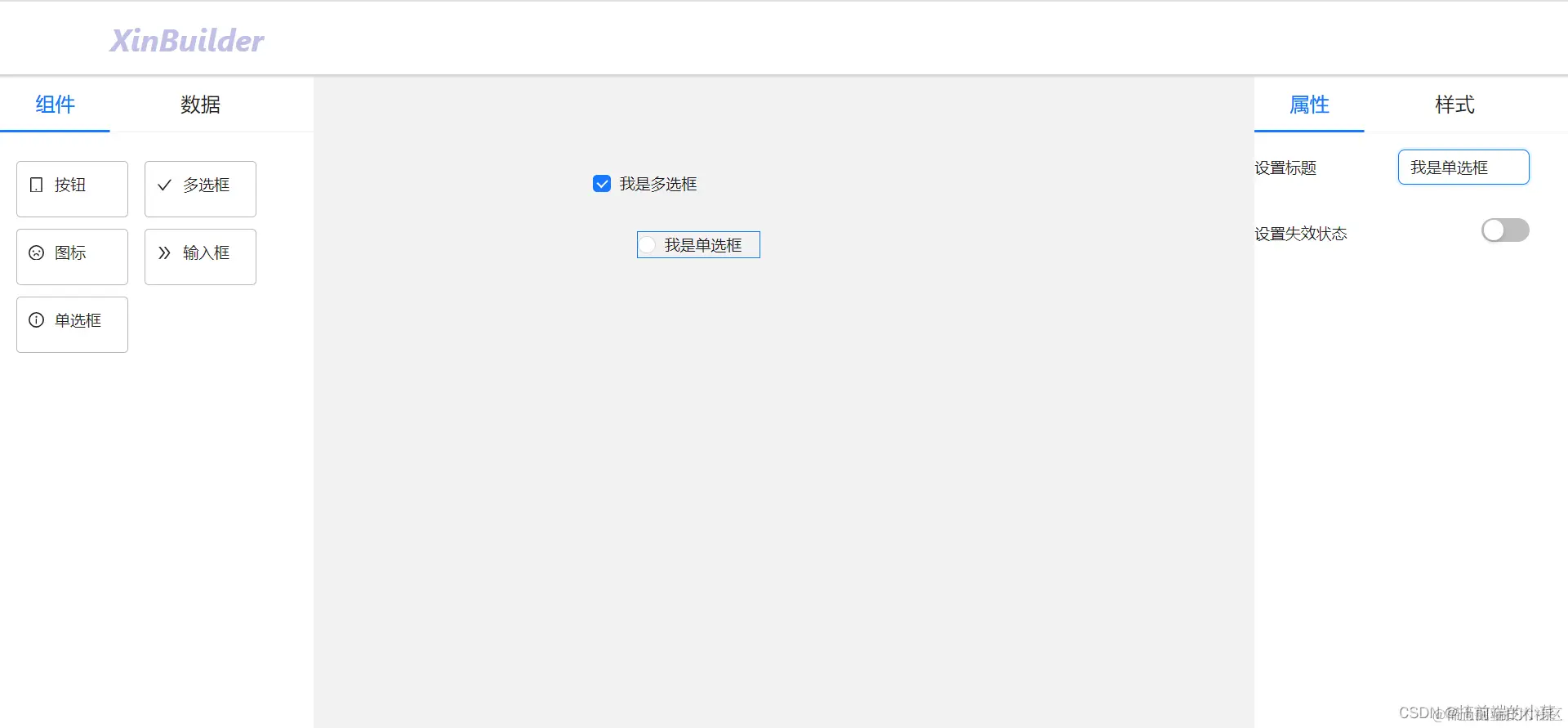1568x728 pixels.
Task: Add the 输入框 component
Action: click(200, 257)
